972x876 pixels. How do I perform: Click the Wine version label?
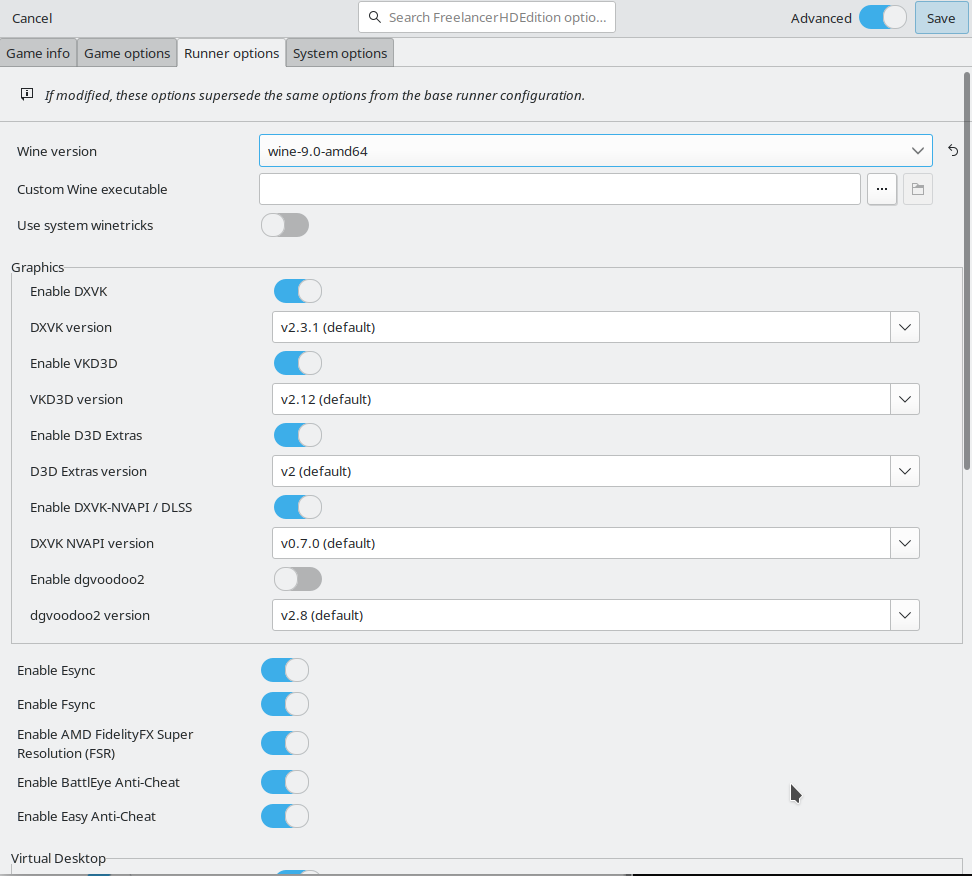pos(57,151)
